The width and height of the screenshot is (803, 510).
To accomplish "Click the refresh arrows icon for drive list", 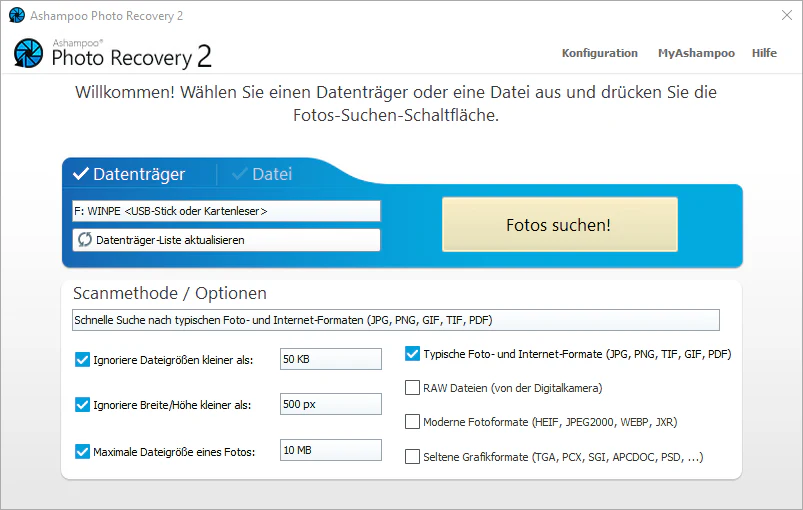I will tap(85, 240).
